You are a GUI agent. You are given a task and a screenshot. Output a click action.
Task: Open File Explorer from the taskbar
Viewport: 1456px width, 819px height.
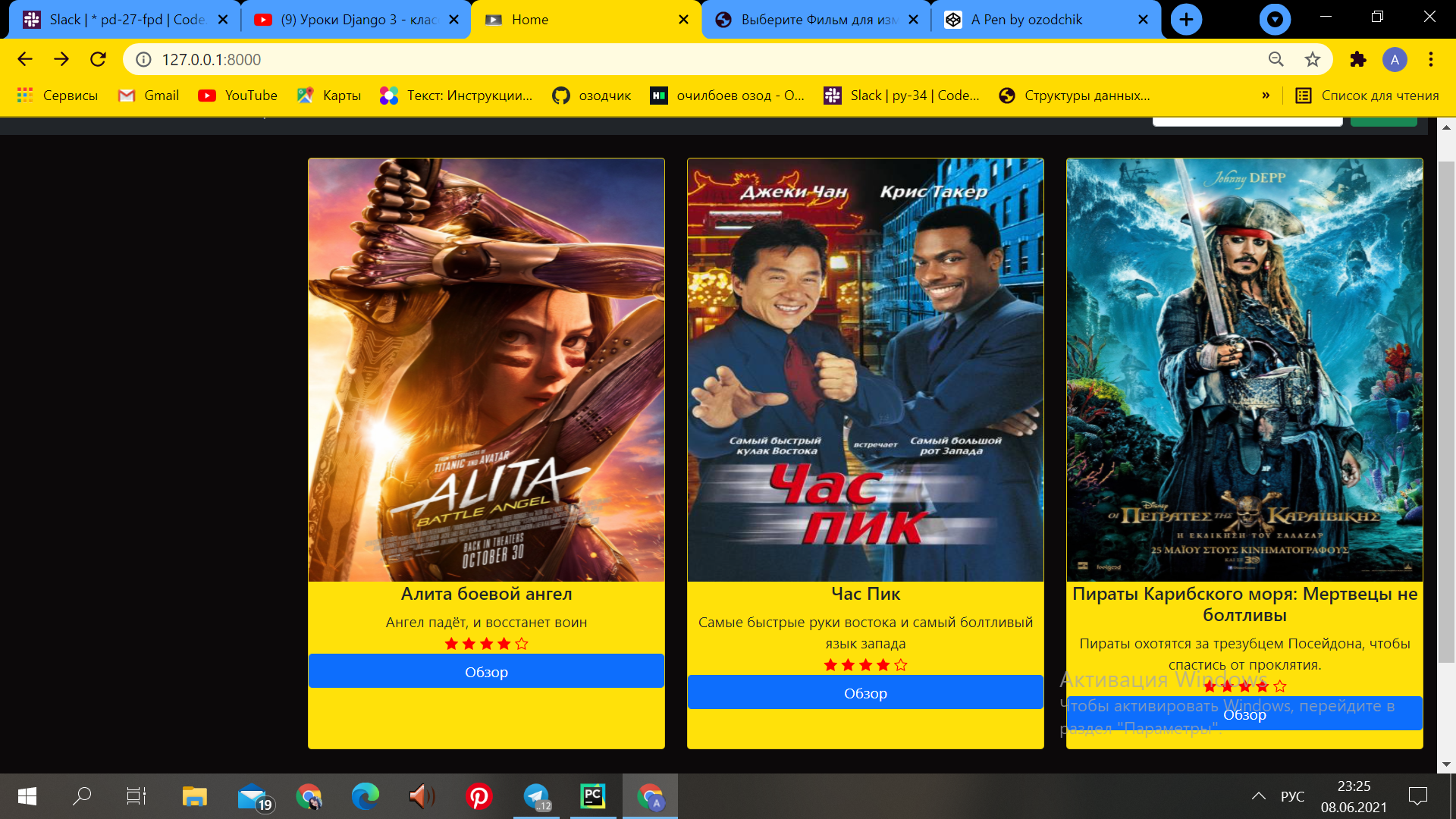[x=194, y=796]
